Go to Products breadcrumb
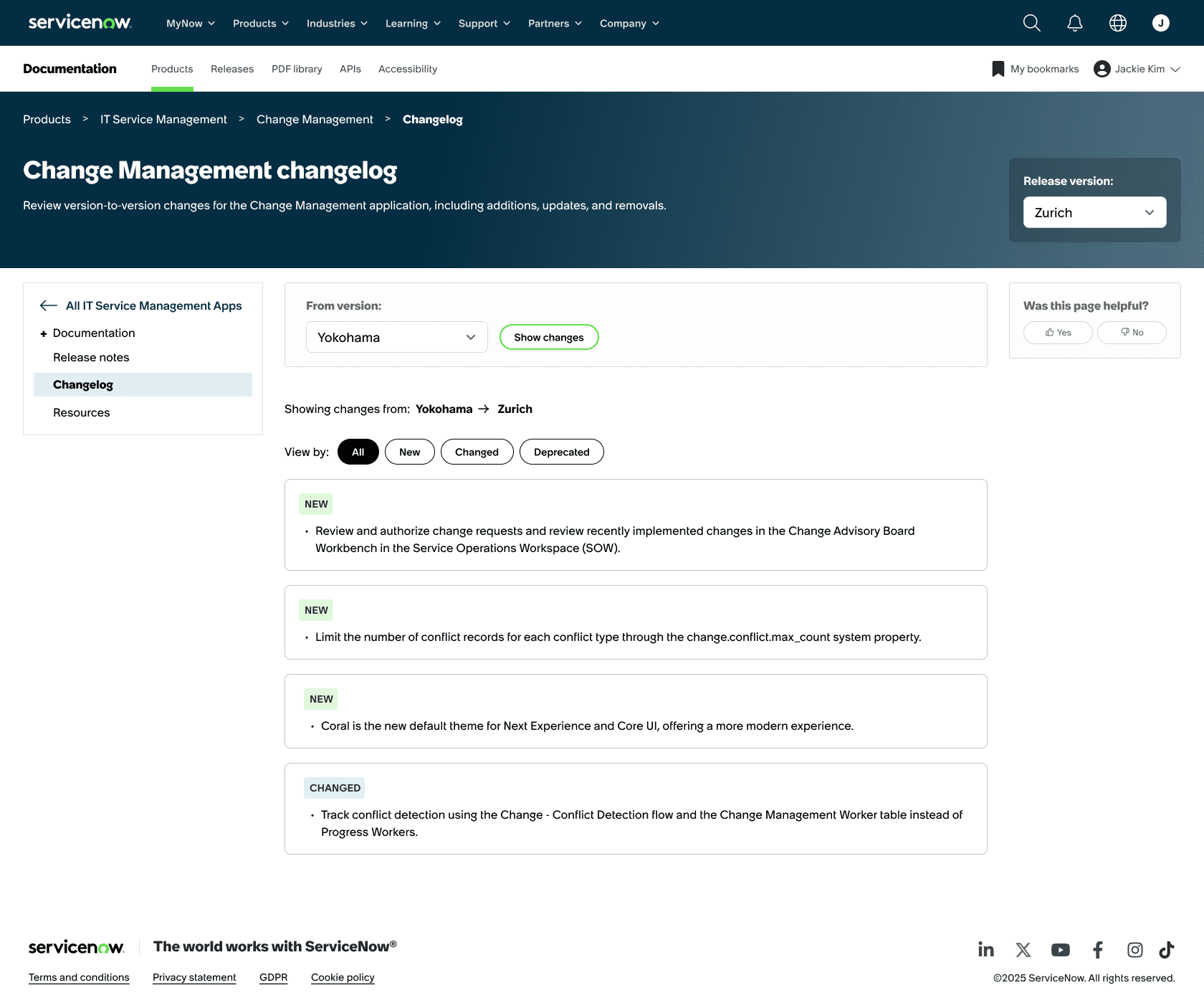 point(47,119)
